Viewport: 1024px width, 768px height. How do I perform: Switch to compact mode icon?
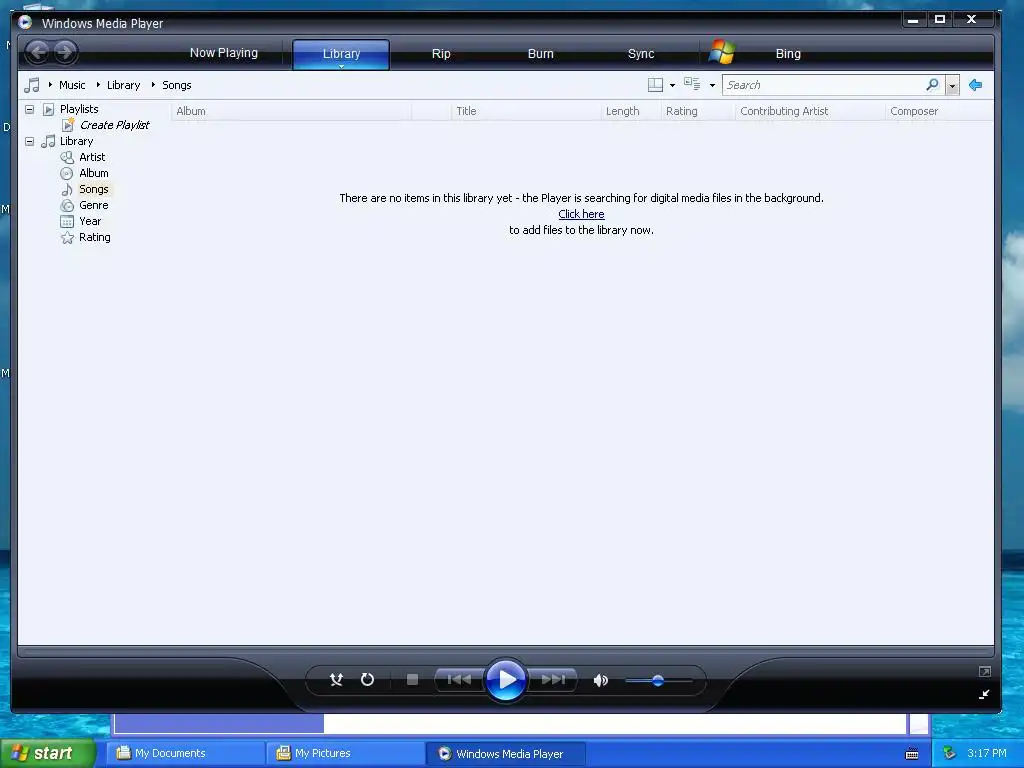coord(984,695)
